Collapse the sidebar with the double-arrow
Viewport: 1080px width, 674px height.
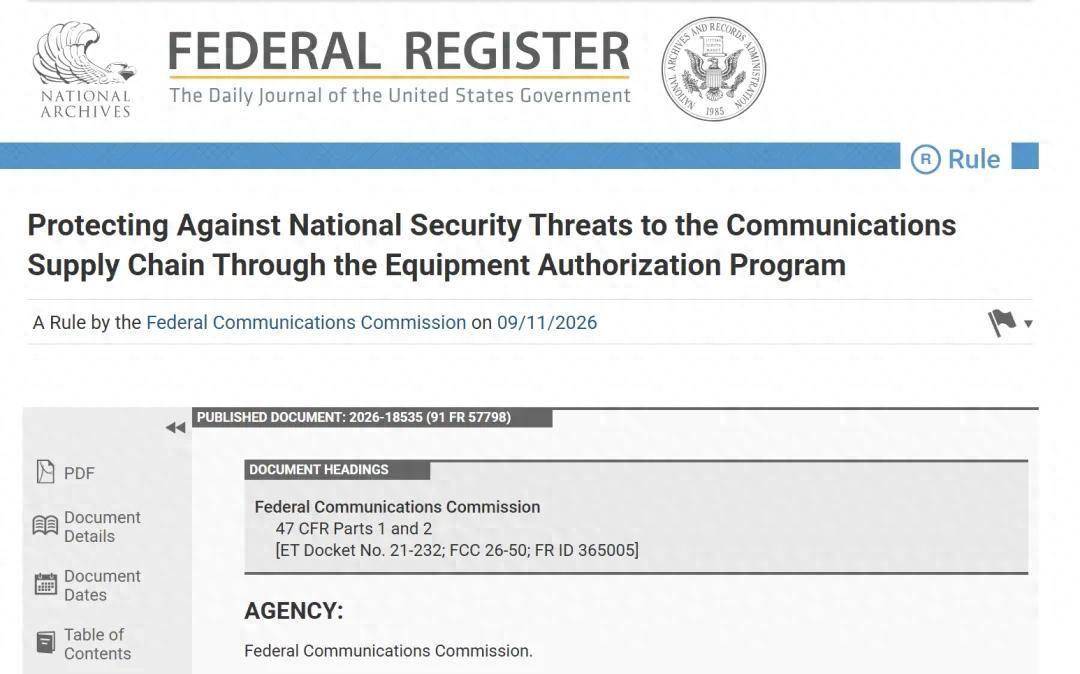(176, 428)
